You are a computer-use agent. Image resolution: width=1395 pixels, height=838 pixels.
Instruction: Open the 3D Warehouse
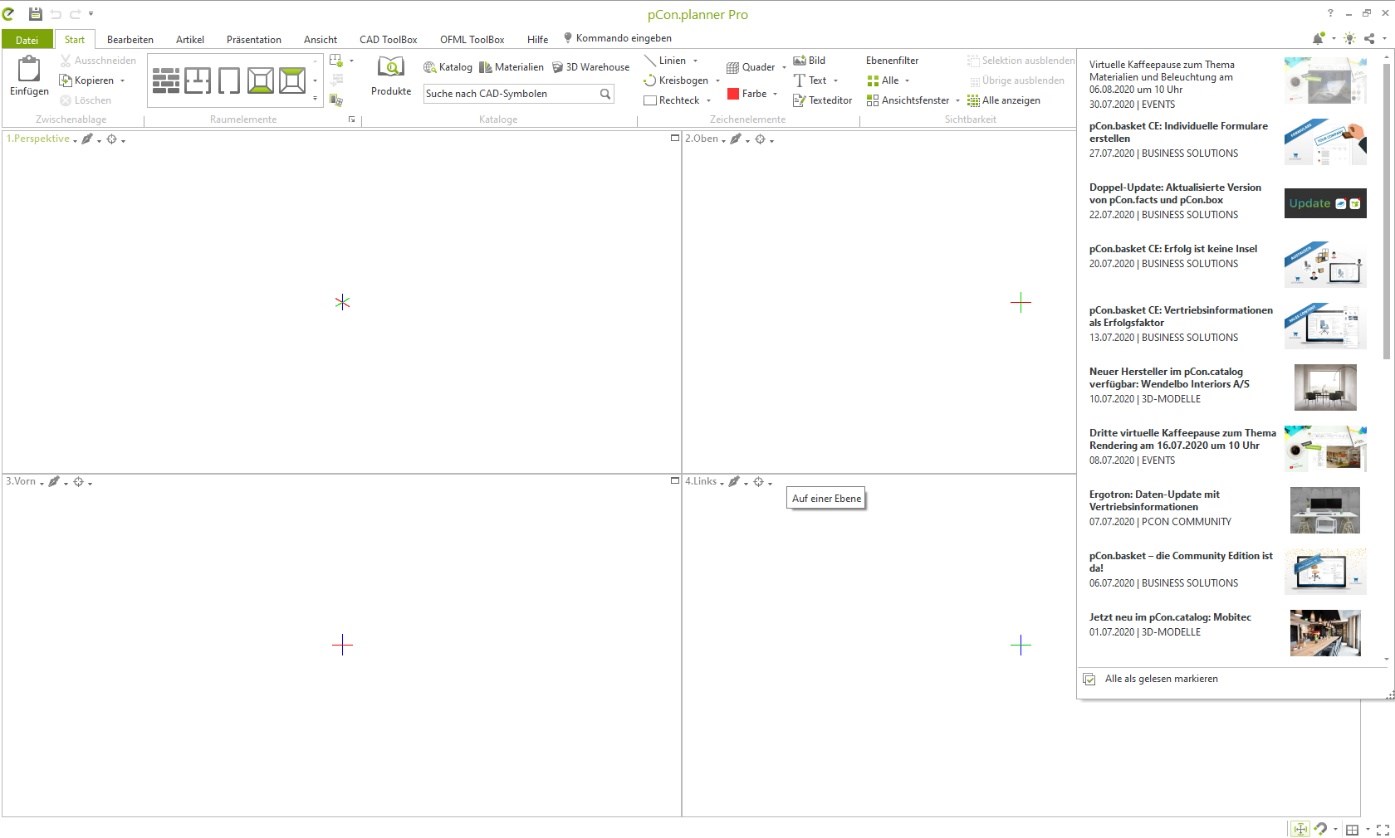pos(590,67)
